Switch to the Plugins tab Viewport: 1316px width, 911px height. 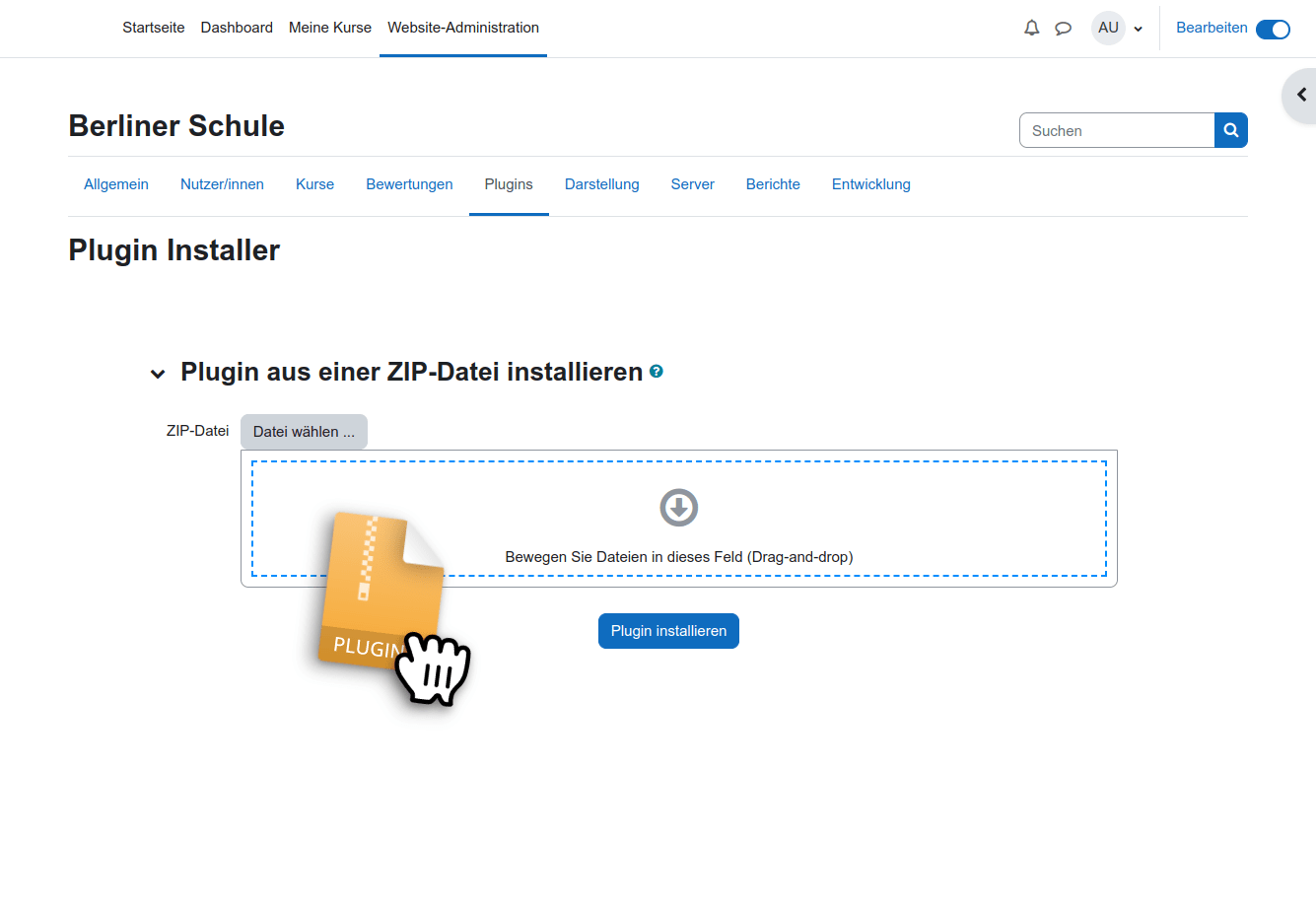pos(509,184)
